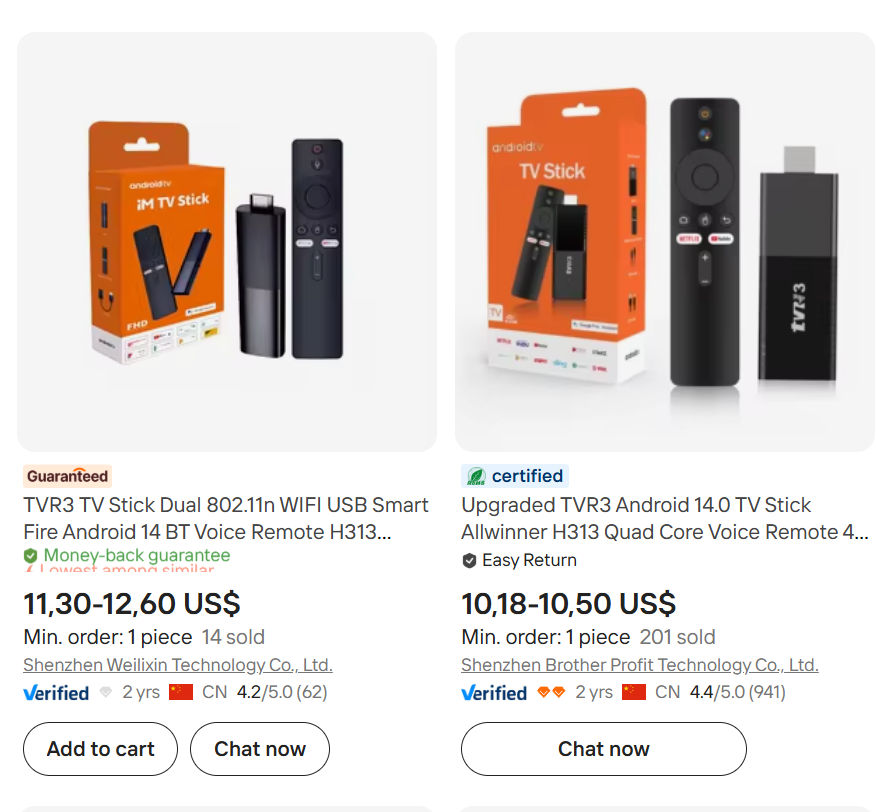Click the Easy Return shield icon
Screen dimensions: 876x812
click(x=469, y=561)
